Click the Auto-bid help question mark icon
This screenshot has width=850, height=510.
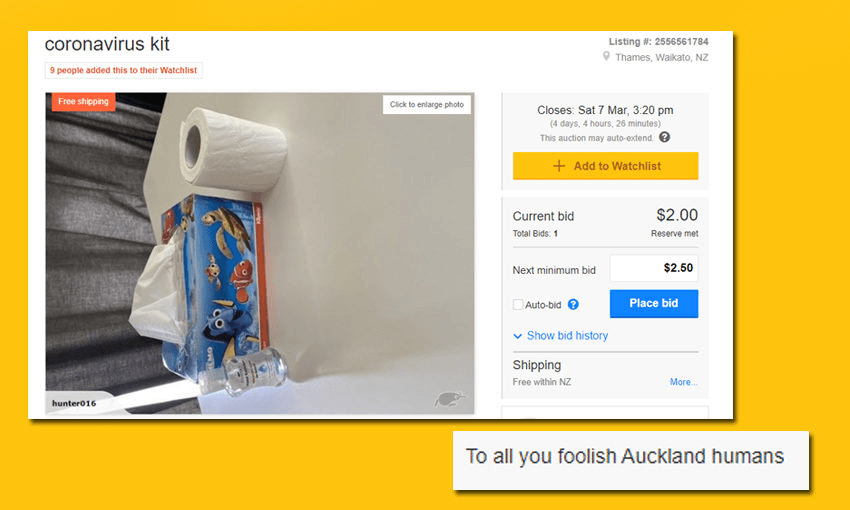pyautogui.click(x=573, y=304)
